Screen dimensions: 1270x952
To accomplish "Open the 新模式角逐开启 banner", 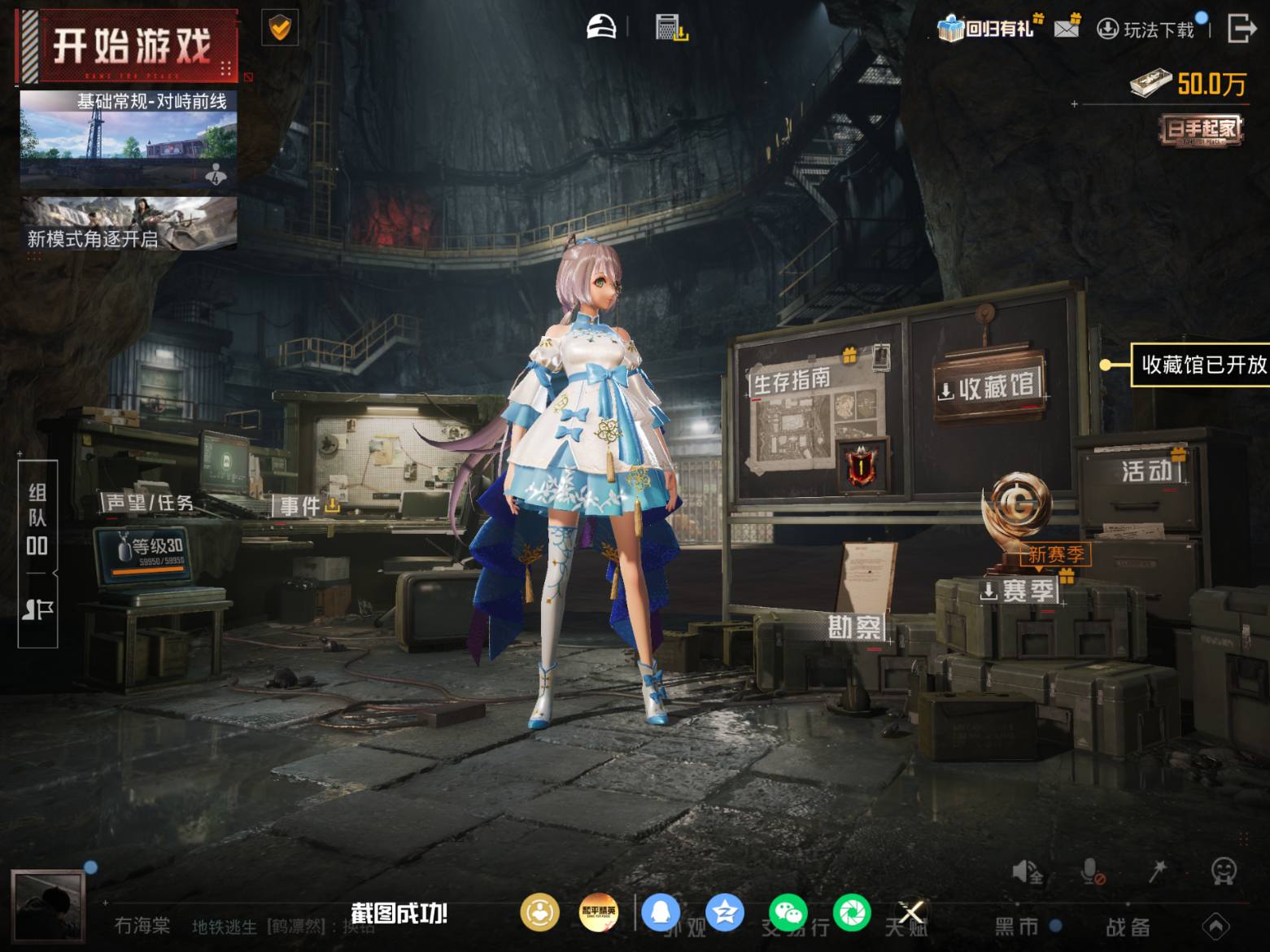I will coord(129,222).
